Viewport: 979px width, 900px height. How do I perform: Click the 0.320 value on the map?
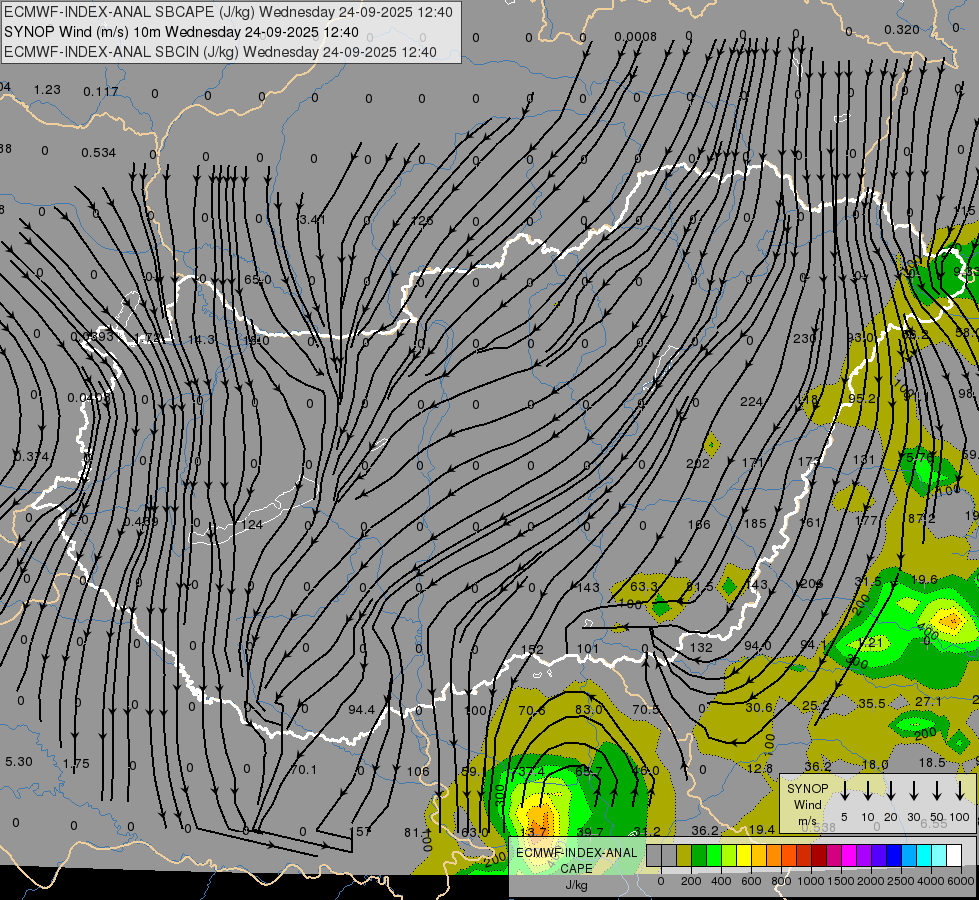pyautogui.click(x=902, y=30)
